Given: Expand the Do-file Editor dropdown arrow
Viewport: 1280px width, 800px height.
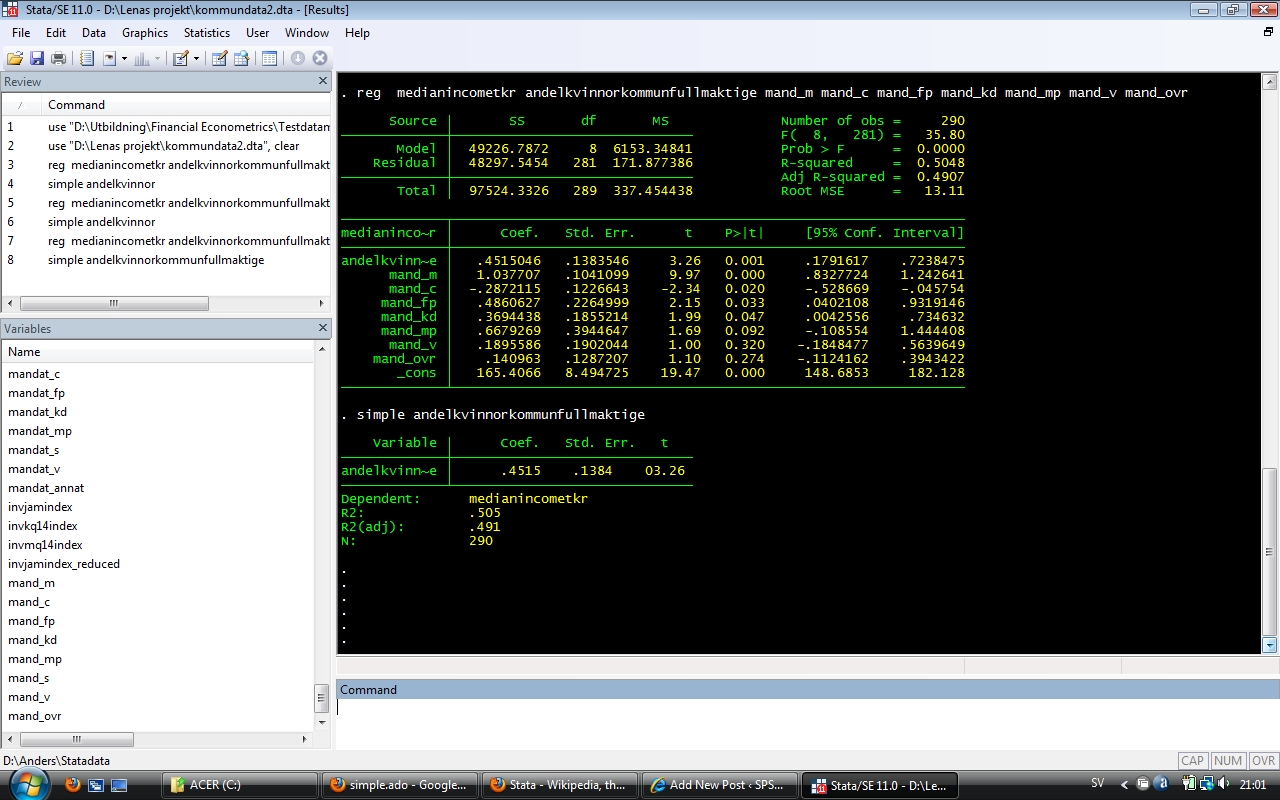Looking at the screenshot, I should [x=196, y=59].
